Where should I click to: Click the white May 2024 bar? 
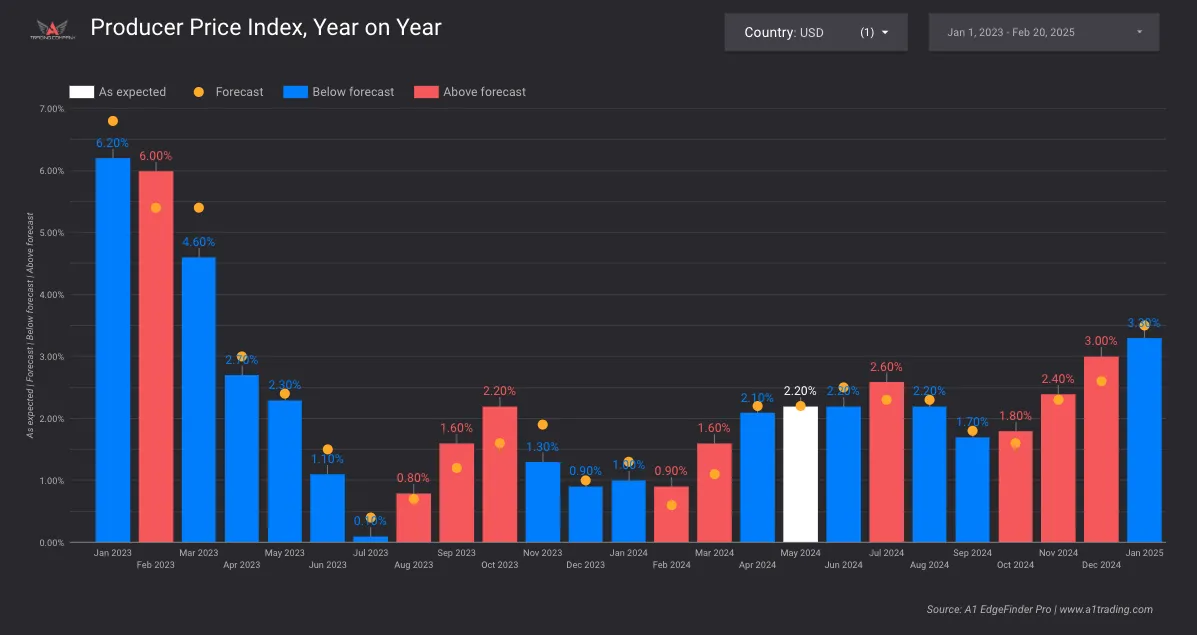[x=800, y=475]
